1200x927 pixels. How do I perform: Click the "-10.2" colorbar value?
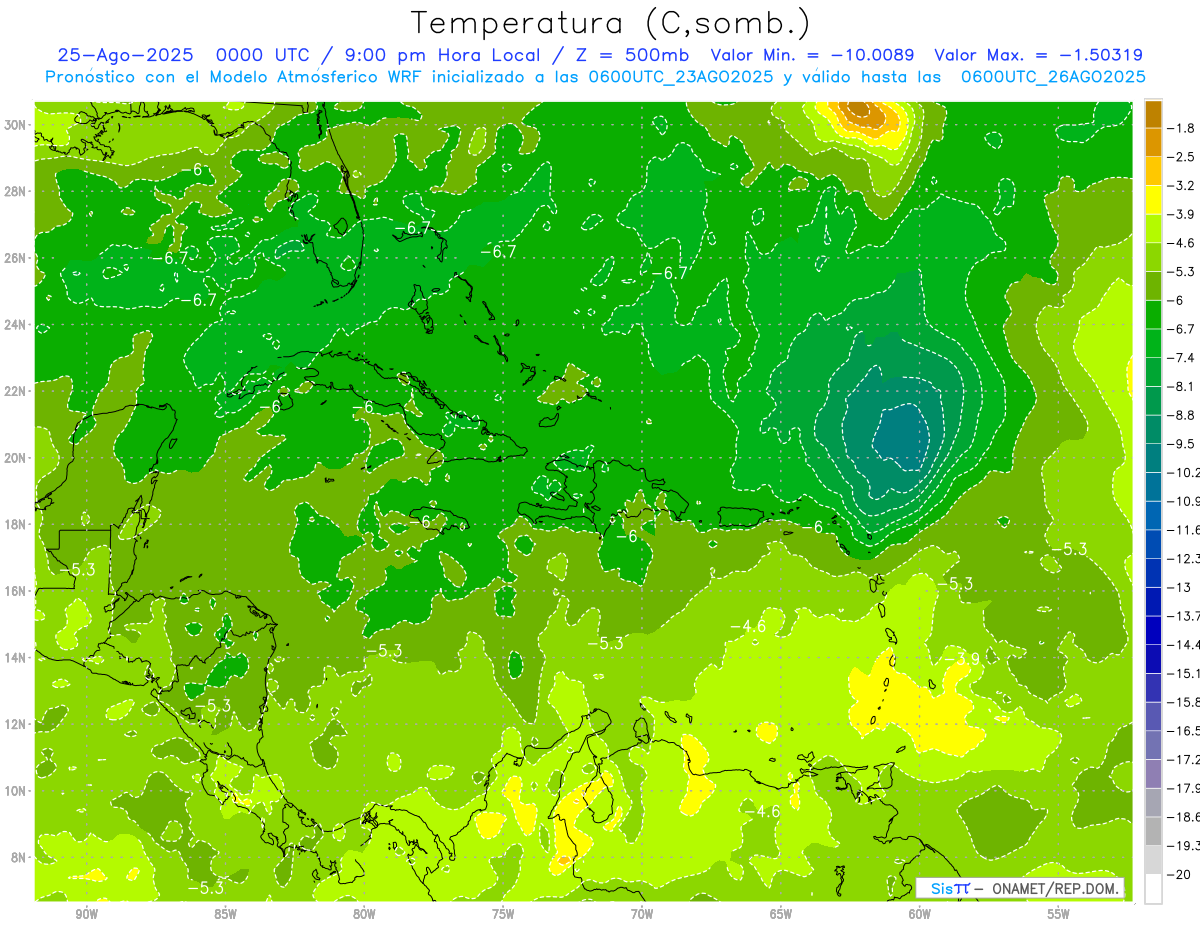(1184, 472)
